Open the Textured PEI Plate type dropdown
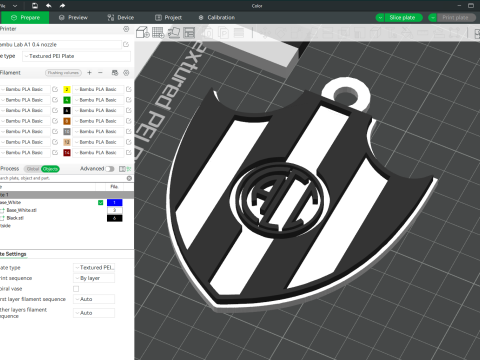The width and height of the screenshot is (480, 360). coord(77,56)
